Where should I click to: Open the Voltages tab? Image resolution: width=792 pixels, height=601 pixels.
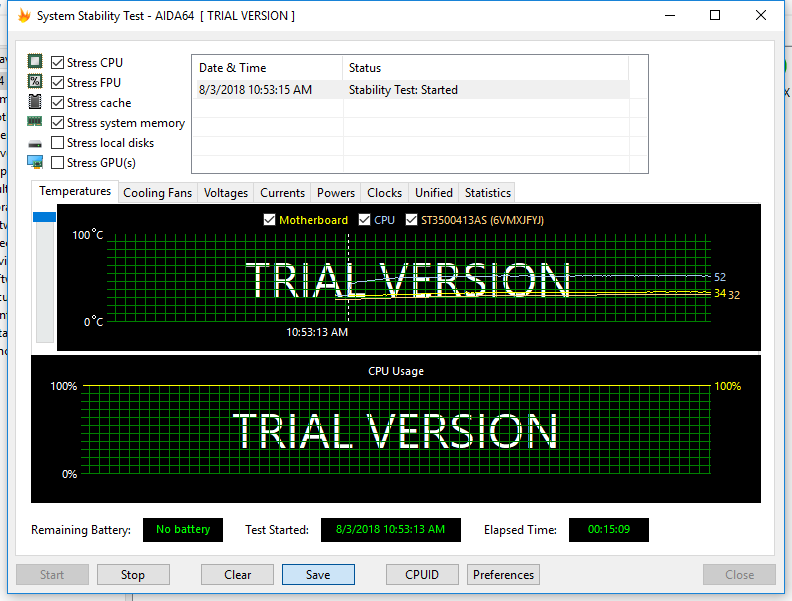point(226,193)
